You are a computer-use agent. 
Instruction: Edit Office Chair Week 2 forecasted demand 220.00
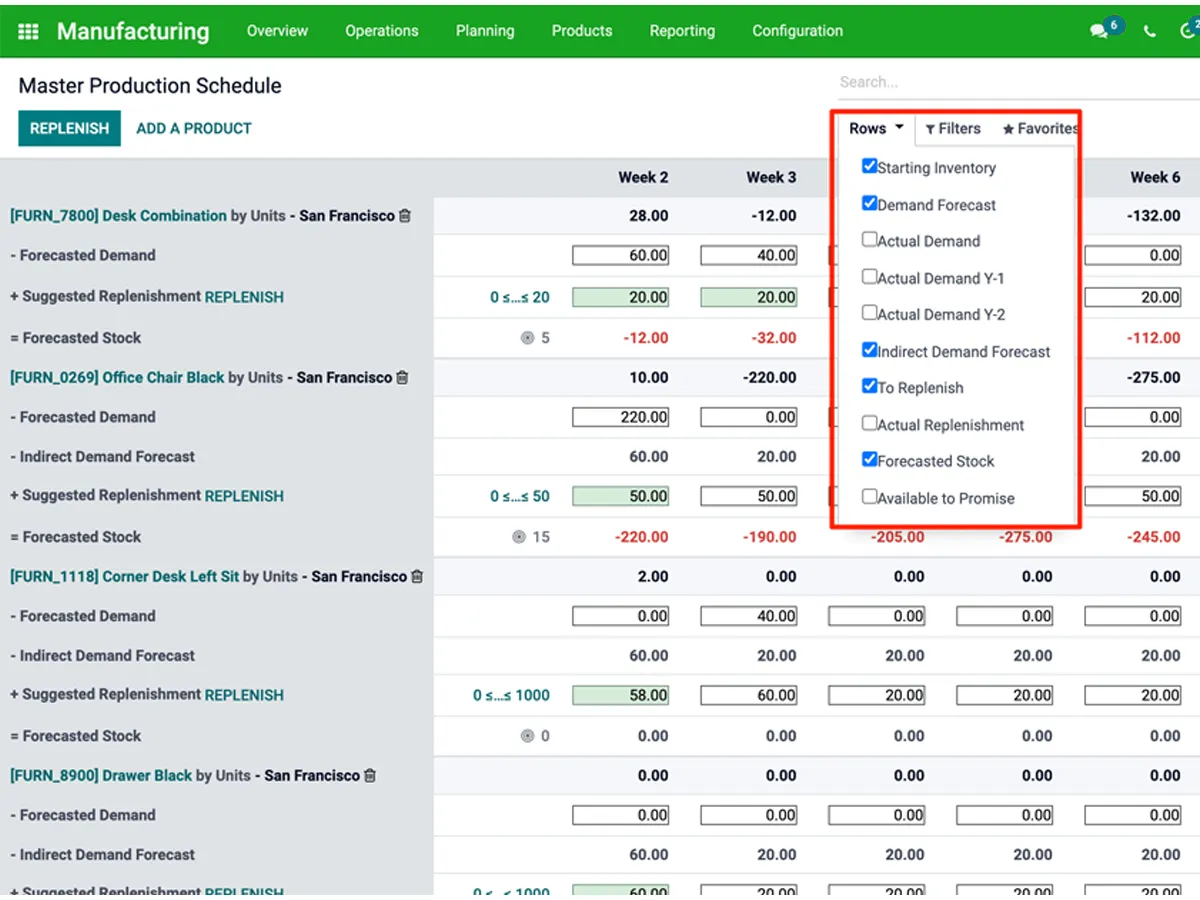pyautogui.click(x=621, y=417)
